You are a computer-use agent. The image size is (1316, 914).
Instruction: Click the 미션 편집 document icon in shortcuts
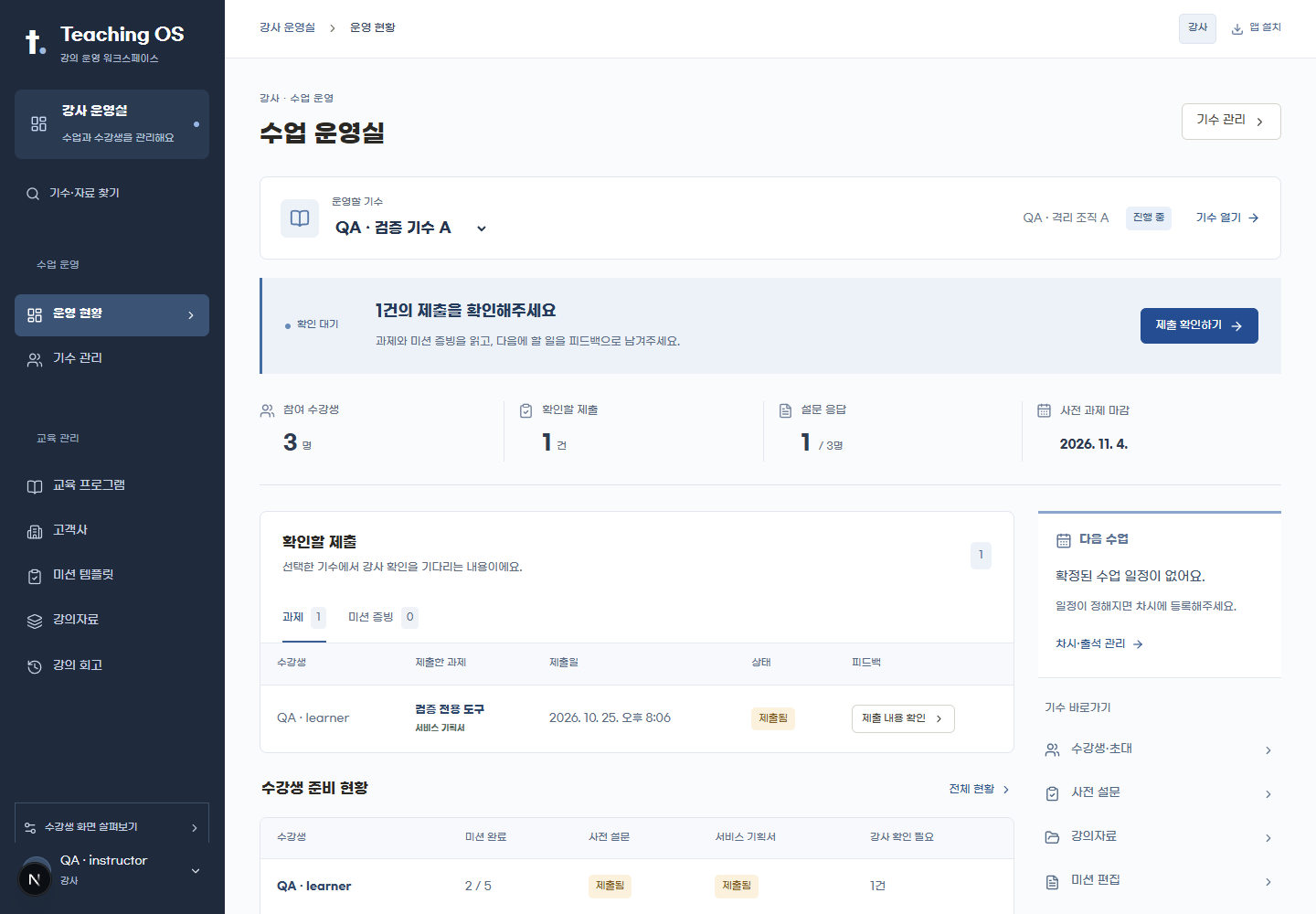pyautogui.click(x=1052, y=881)
